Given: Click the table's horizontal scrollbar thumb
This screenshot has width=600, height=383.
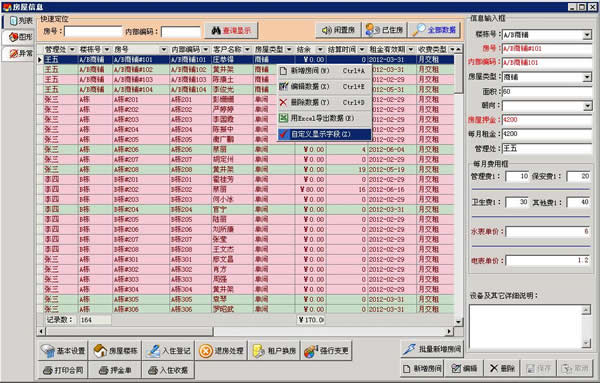Looking at the screenshot, I should click(x=129, y=331).
